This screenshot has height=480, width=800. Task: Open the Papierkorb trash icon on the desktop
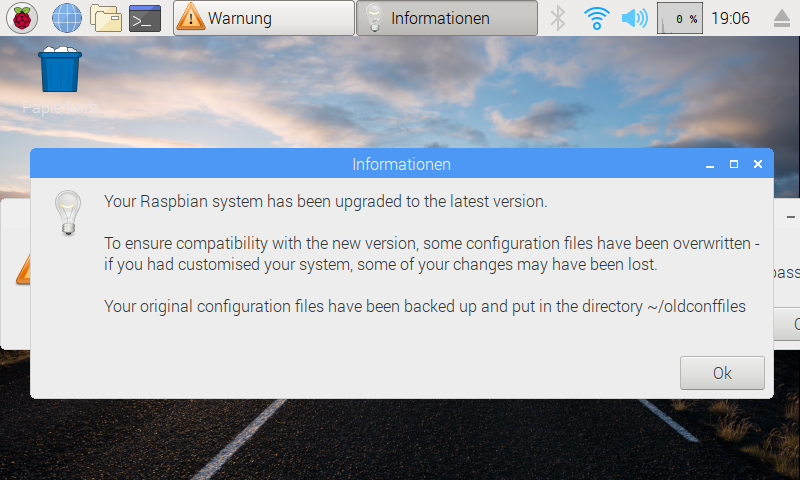[59, 70]
